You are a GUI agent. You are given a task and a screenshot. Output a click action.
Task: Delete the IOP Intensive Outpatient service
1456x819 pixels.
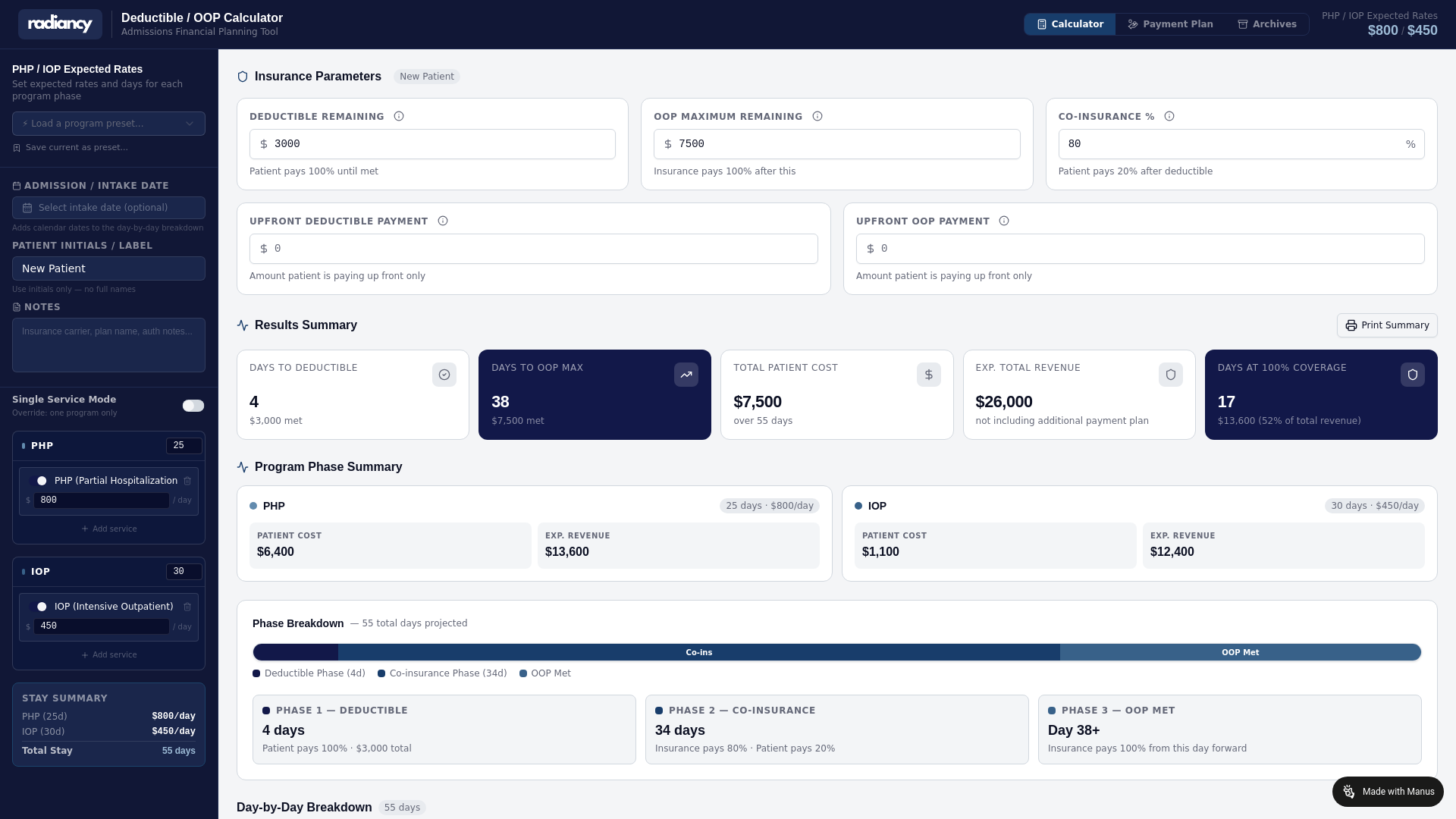point(187,607)
